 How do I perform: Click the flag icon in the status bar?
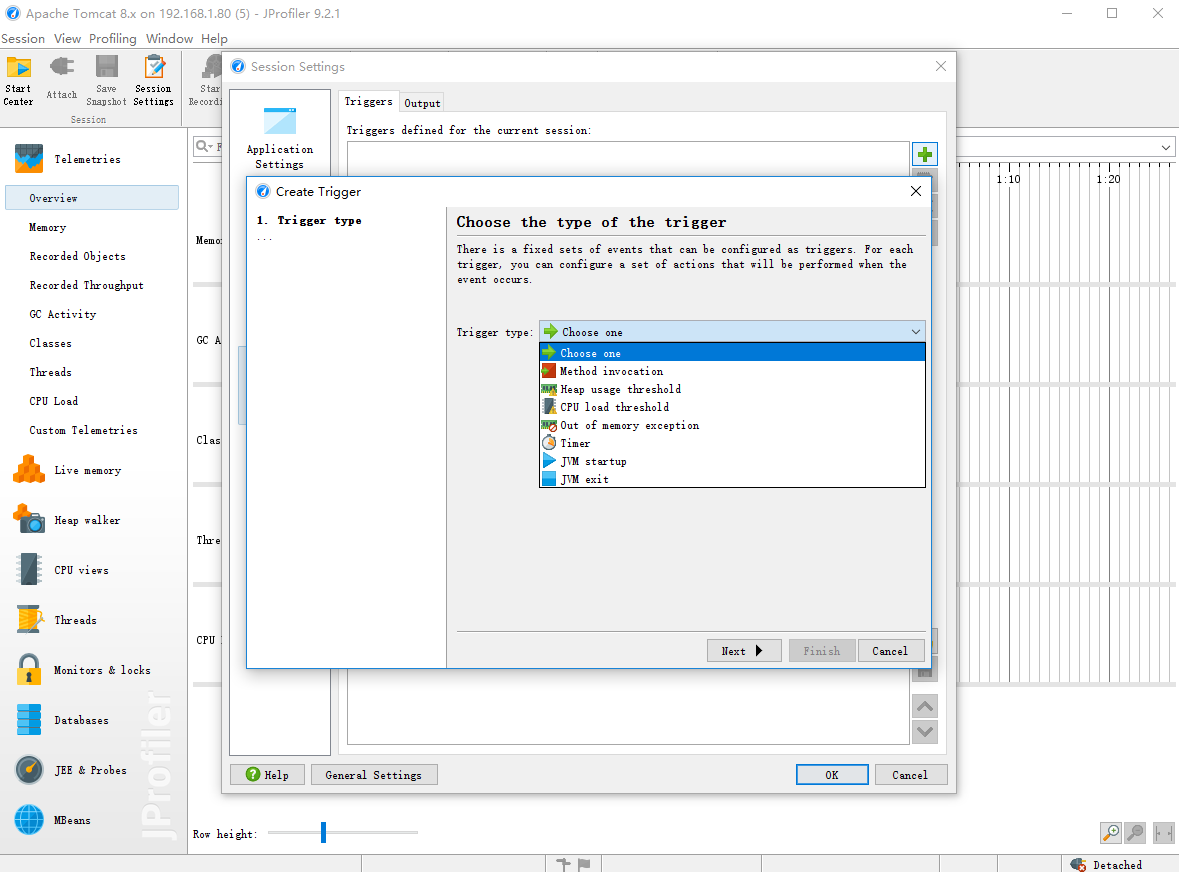coord(584,864)
